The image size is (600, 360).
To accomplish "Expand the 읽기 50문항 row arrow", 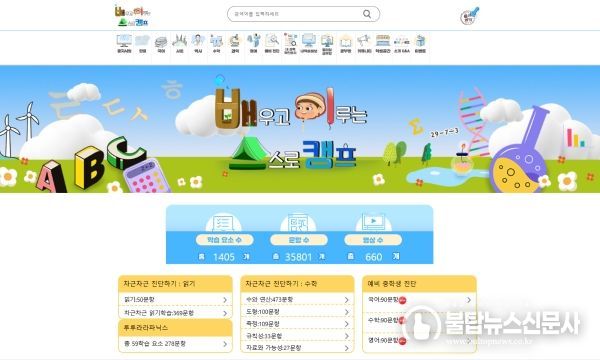I will pos(225,300).
